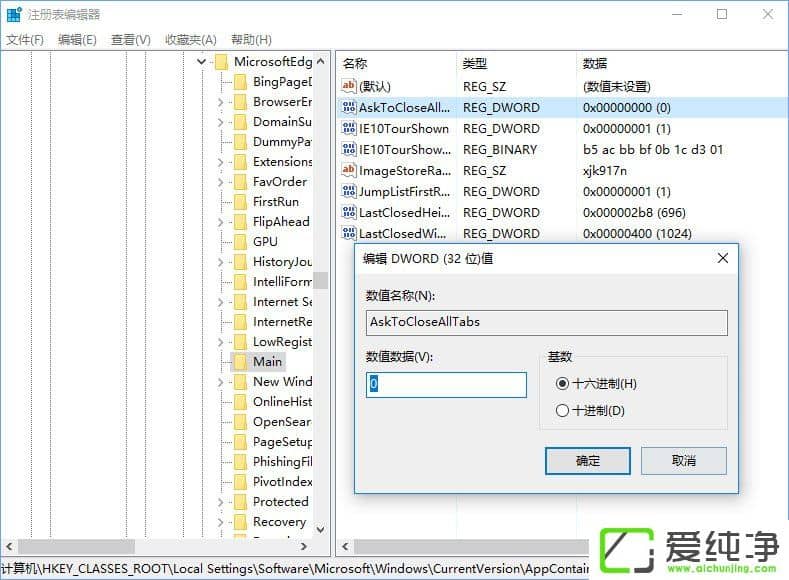
Task: Click the DWORD icon beside LastClosedWi...
Action: point(349,233)
